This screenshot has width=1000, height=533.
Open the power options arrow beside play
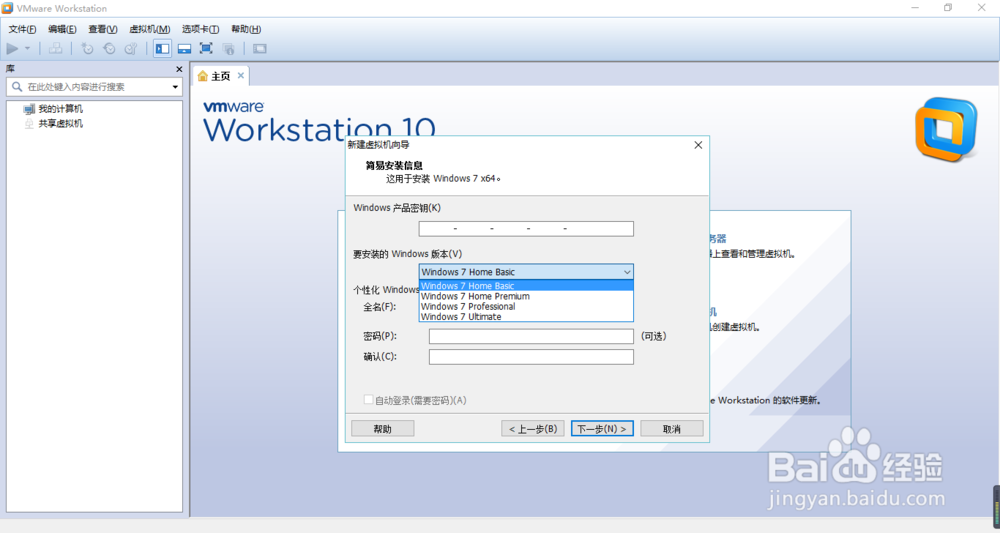pos(27,48)
